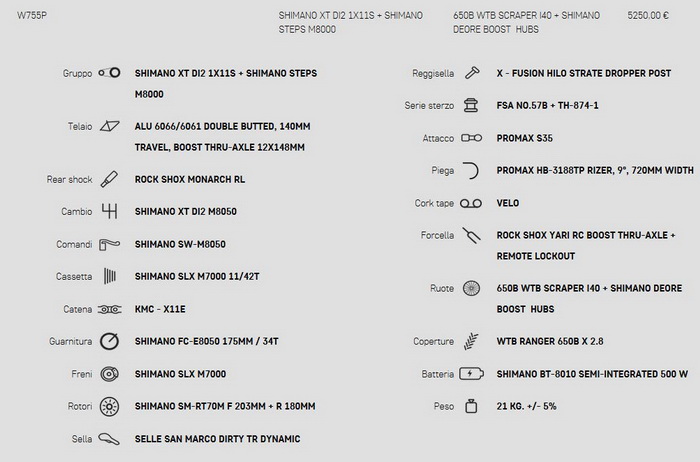Select the W755P model code

[x=32, y=15]
